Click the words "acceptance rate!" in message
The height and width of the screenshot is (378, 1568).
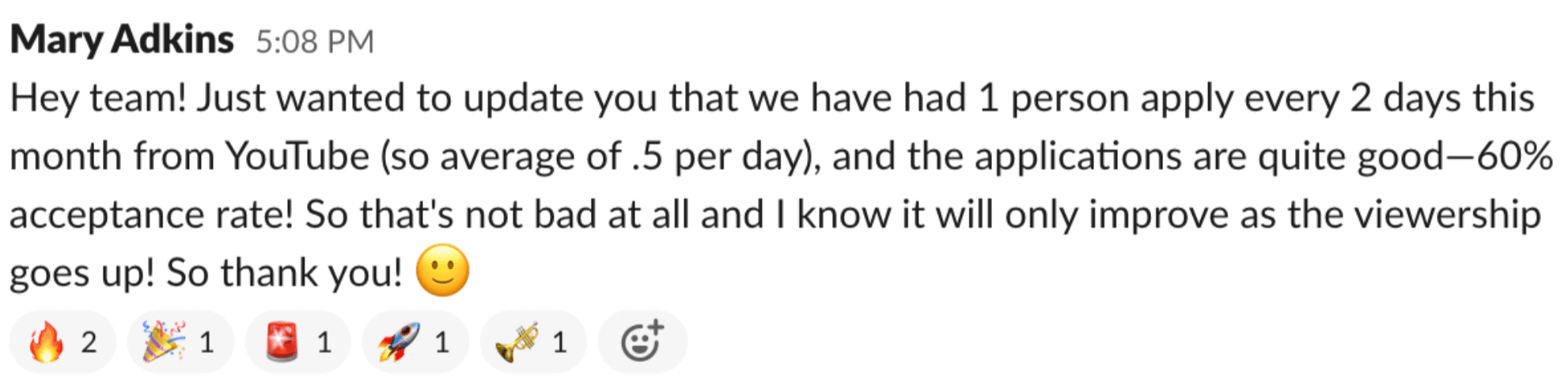pyautogui.click(x=152, y=215)
